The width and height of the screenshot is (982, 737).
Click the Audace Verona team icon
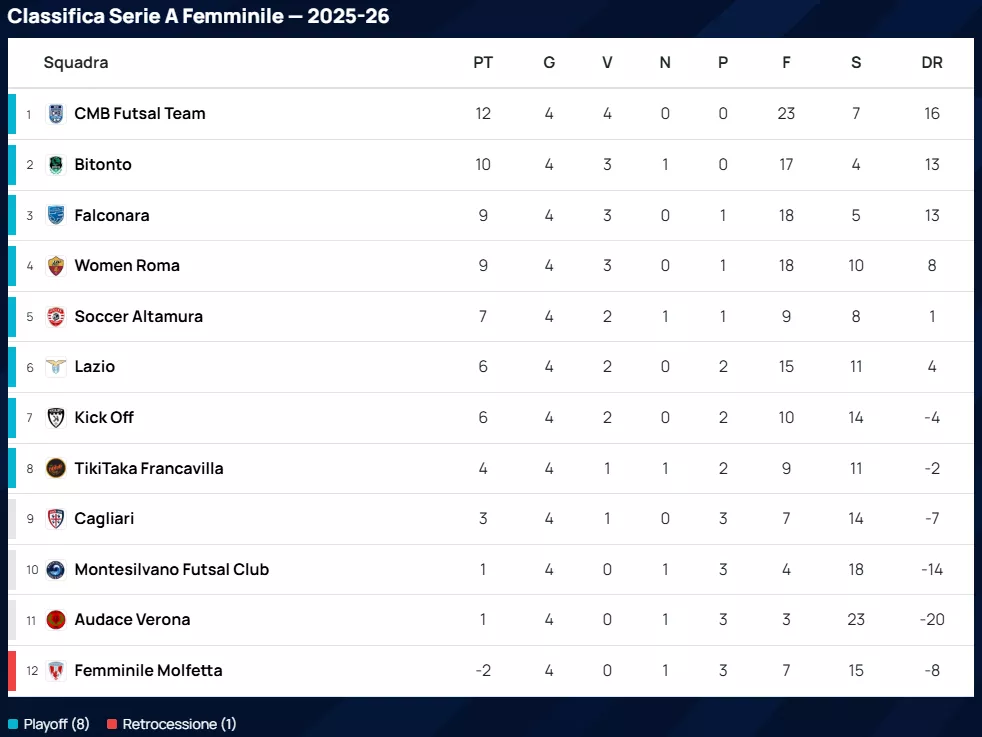(56, 620)
